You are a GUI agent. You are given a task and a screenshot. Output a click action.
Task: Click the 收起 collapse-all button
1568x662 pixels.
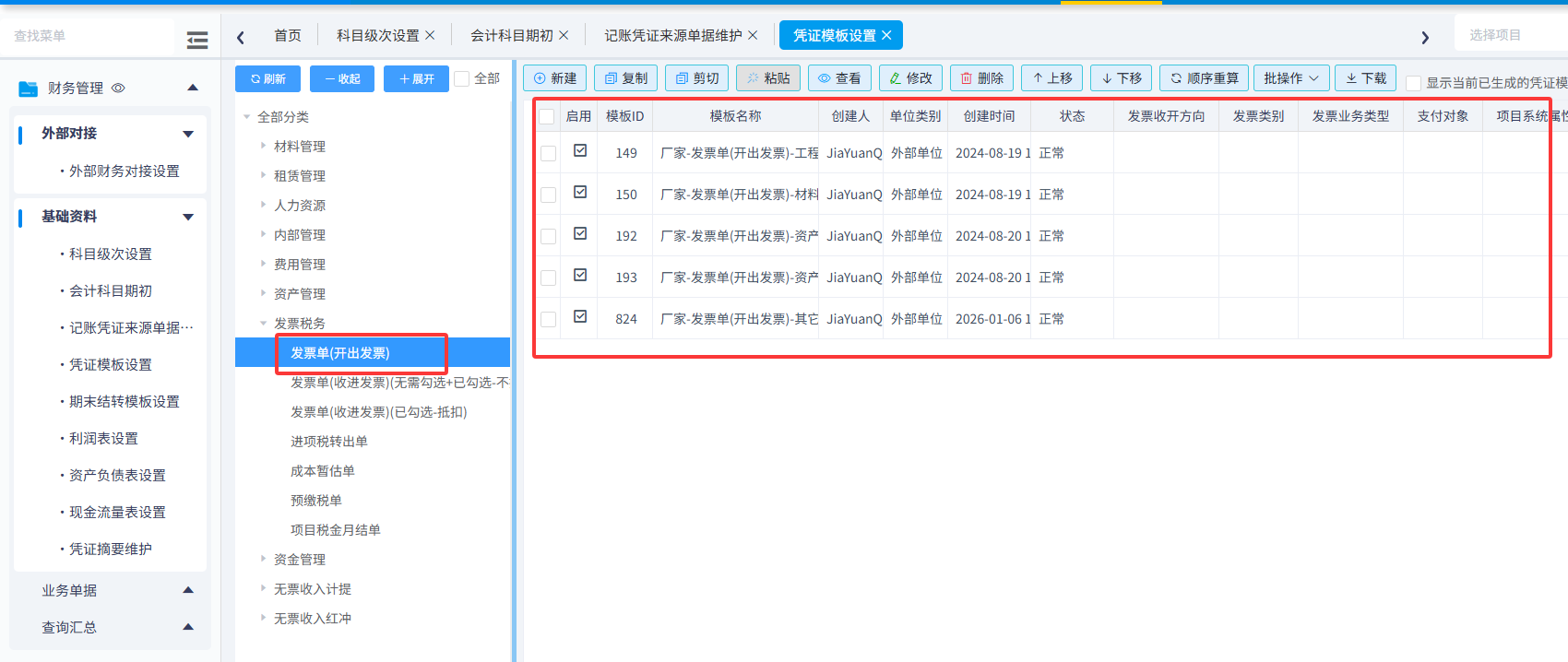[342, 79]
